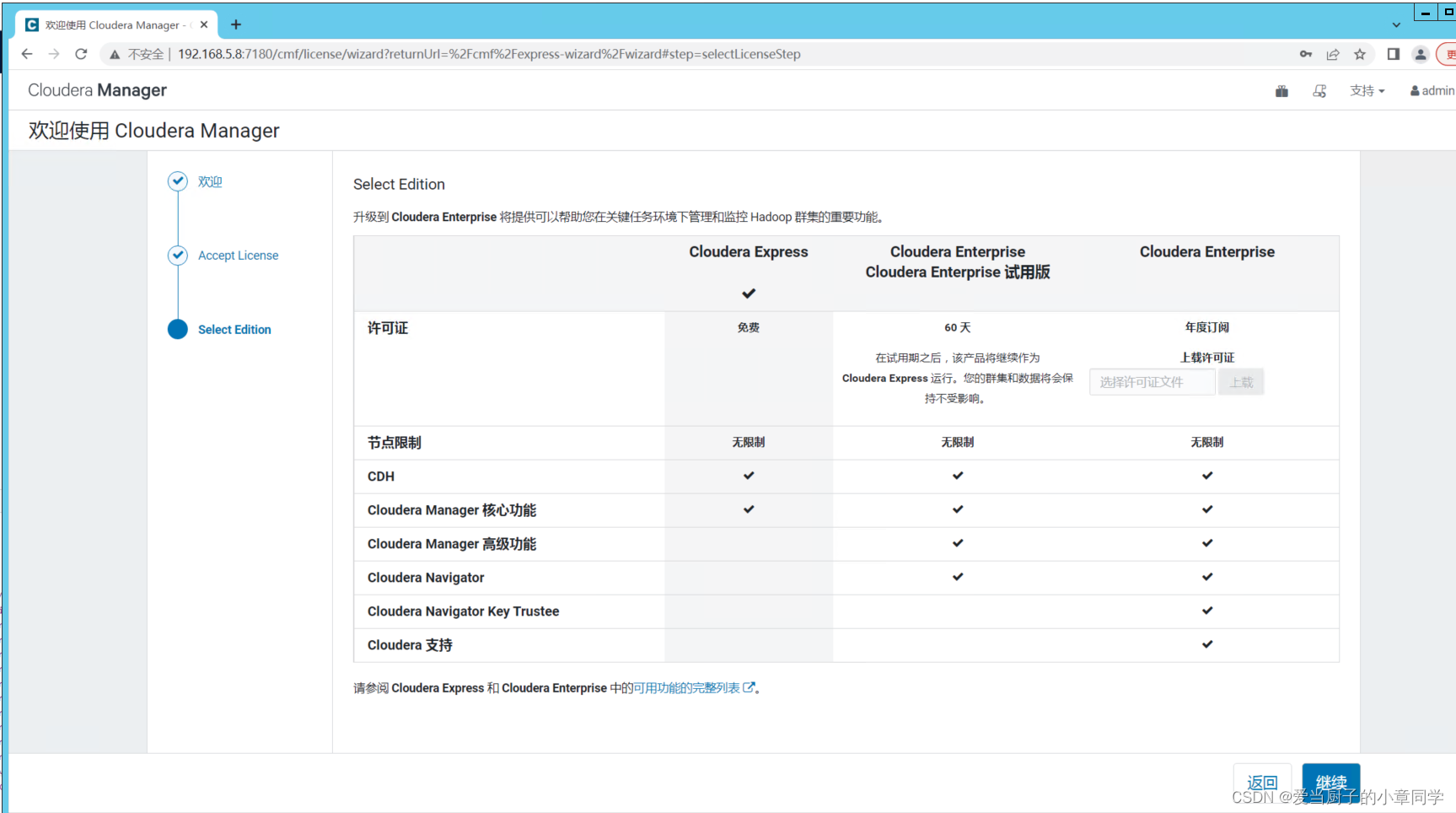Click the Cloudera Manager logo

coord(97,90)
